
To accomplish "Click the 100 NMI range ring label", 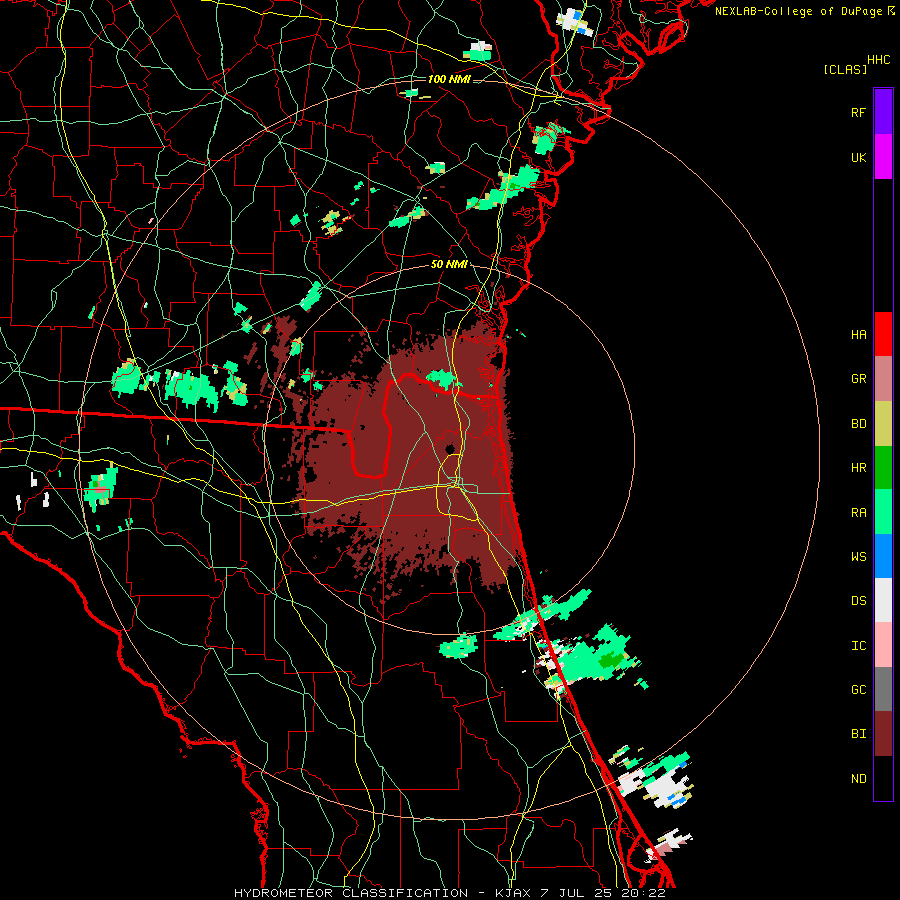I will coord(449,79).
